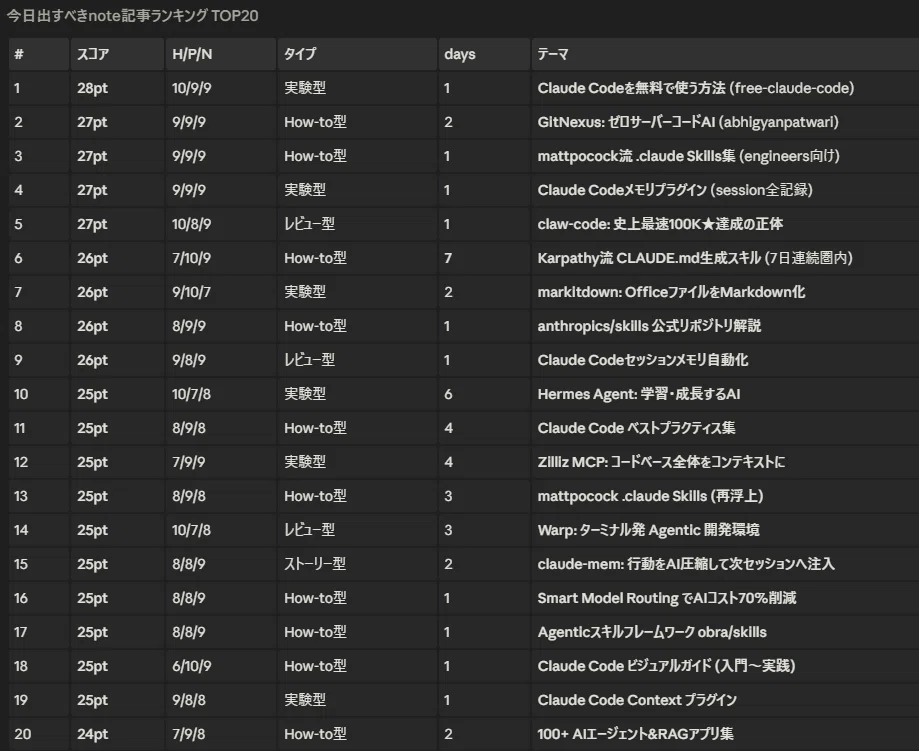Click the 9/10/7 H/P/N cell
The height and width of the screenshot is (751, 919).
click(220, 293)
